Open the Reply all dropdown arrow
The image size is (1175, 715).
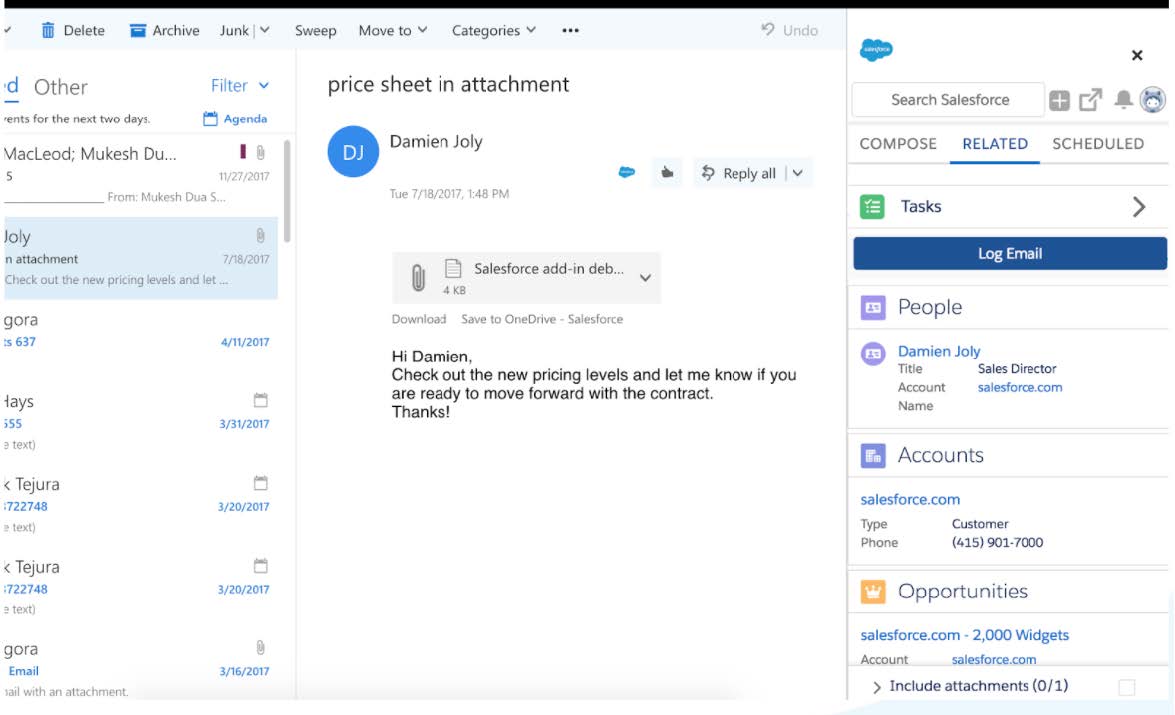click(x=797, y=173)
